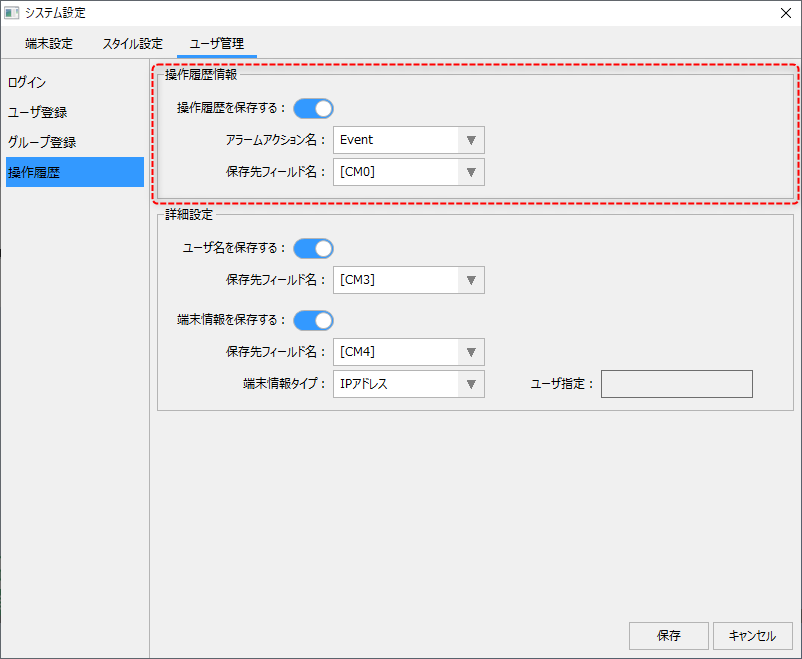
Task: Select the ユーザ管理 tab
Action: pyautogui.click(x=217, y=44)
